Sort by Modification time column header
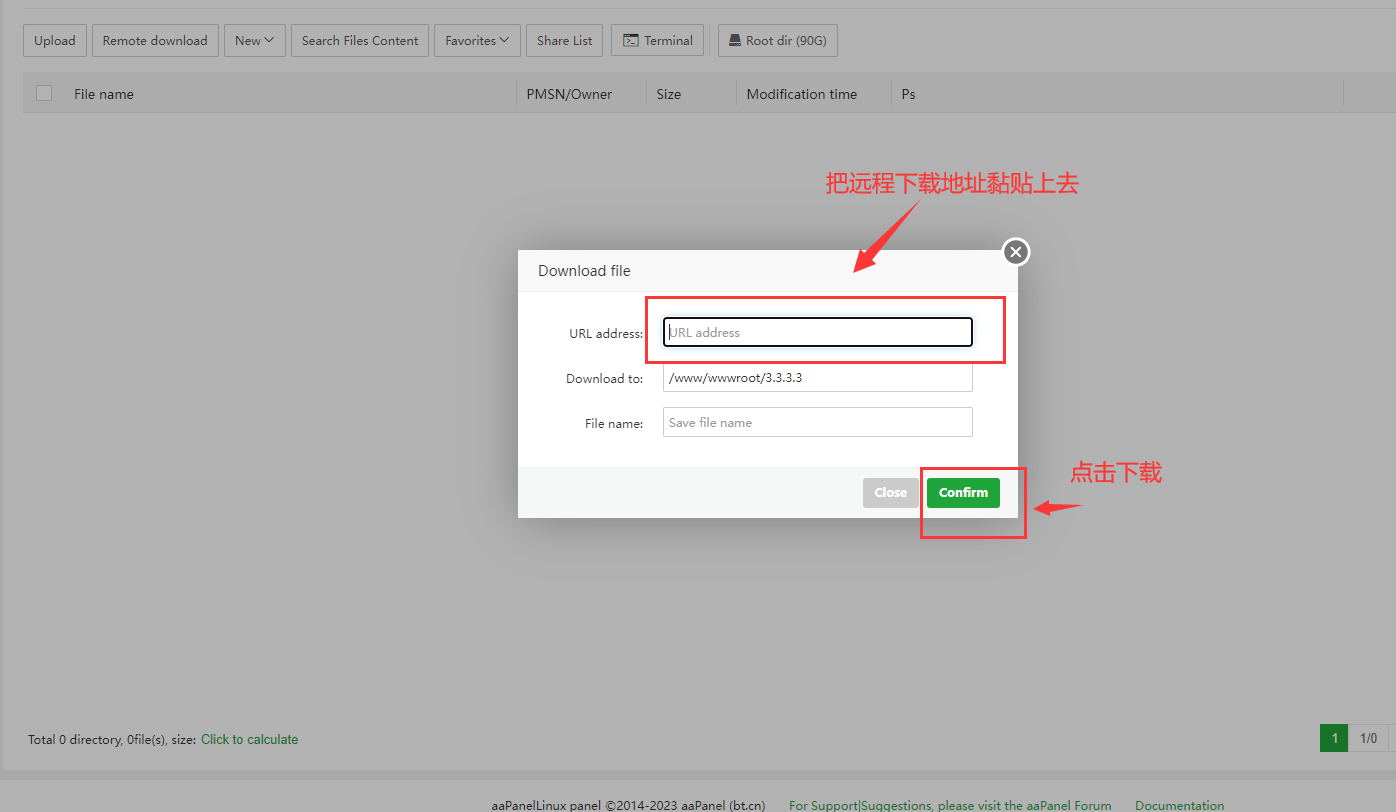Screen dimensions: 1396x812 click(801, 94)
